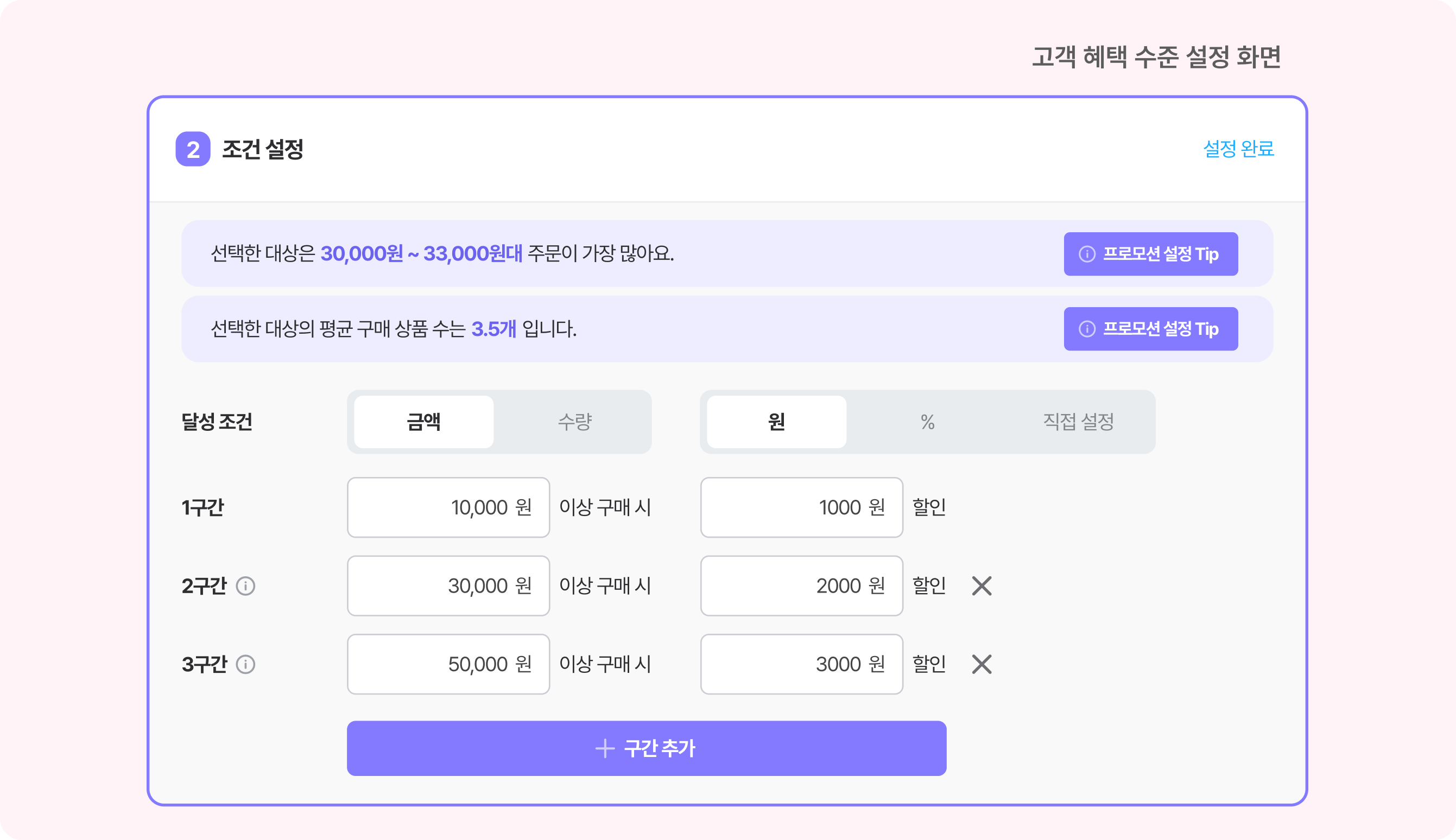Viewport: 1456px width, 840px height.
Task: Click 설정 완료 link
Action: coord(1238,149)
